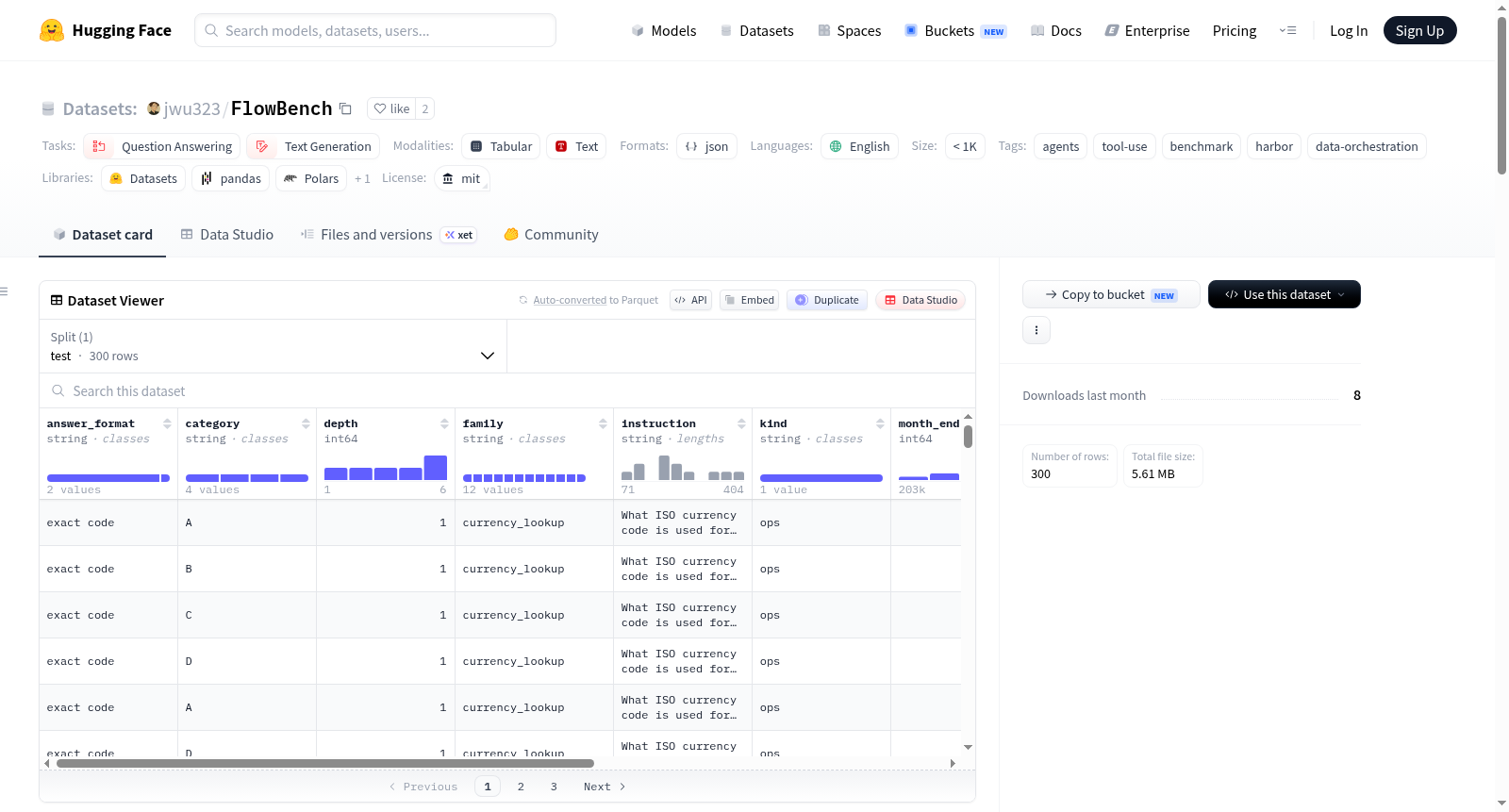Switch to the Data Studio tab
The image size is (1509, 812).
coord(227,235)
